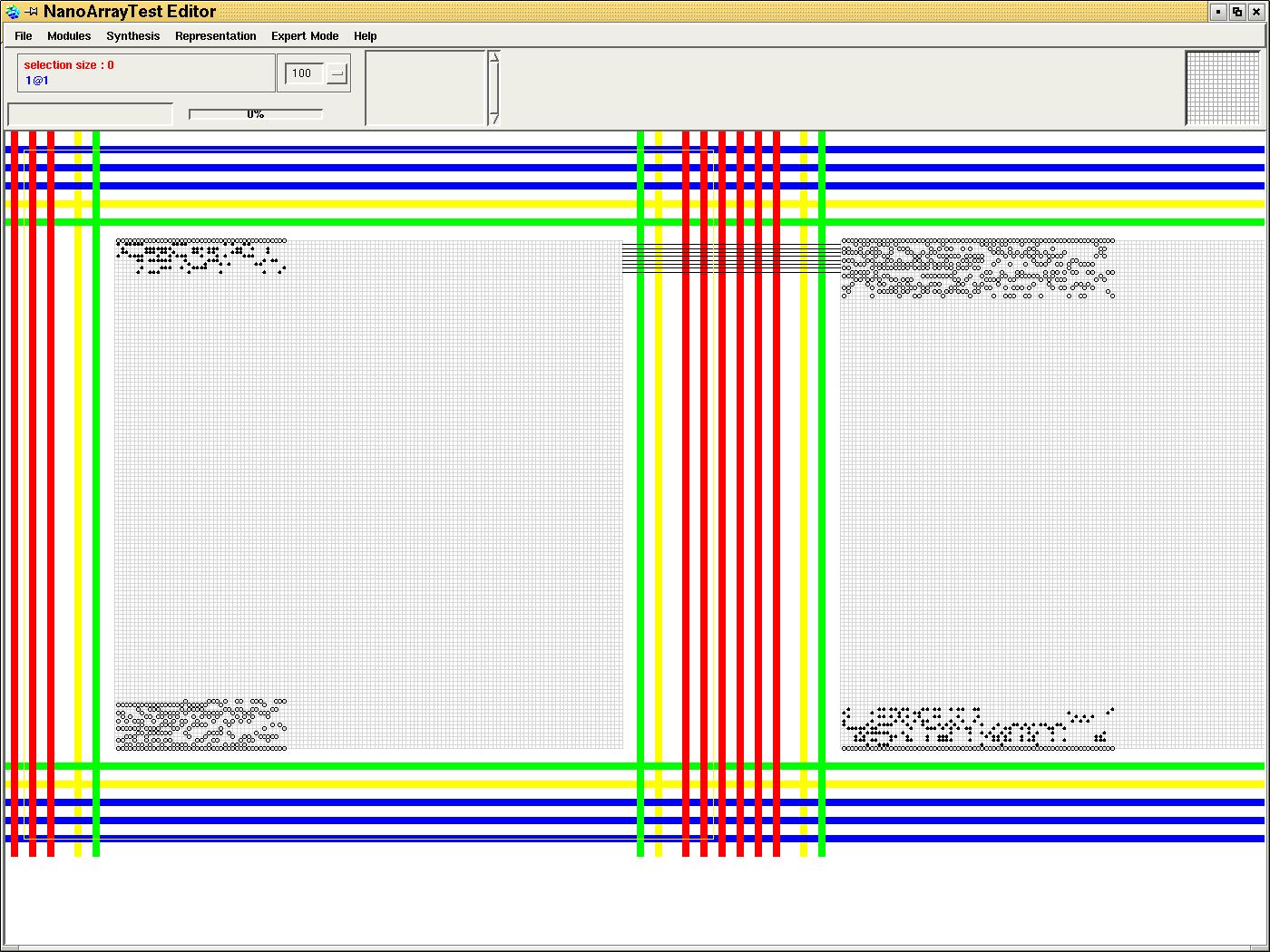Expand the zoom dropdown showing 100
The height and width of the screenshot is (952, 1270).
pos(337,73)
